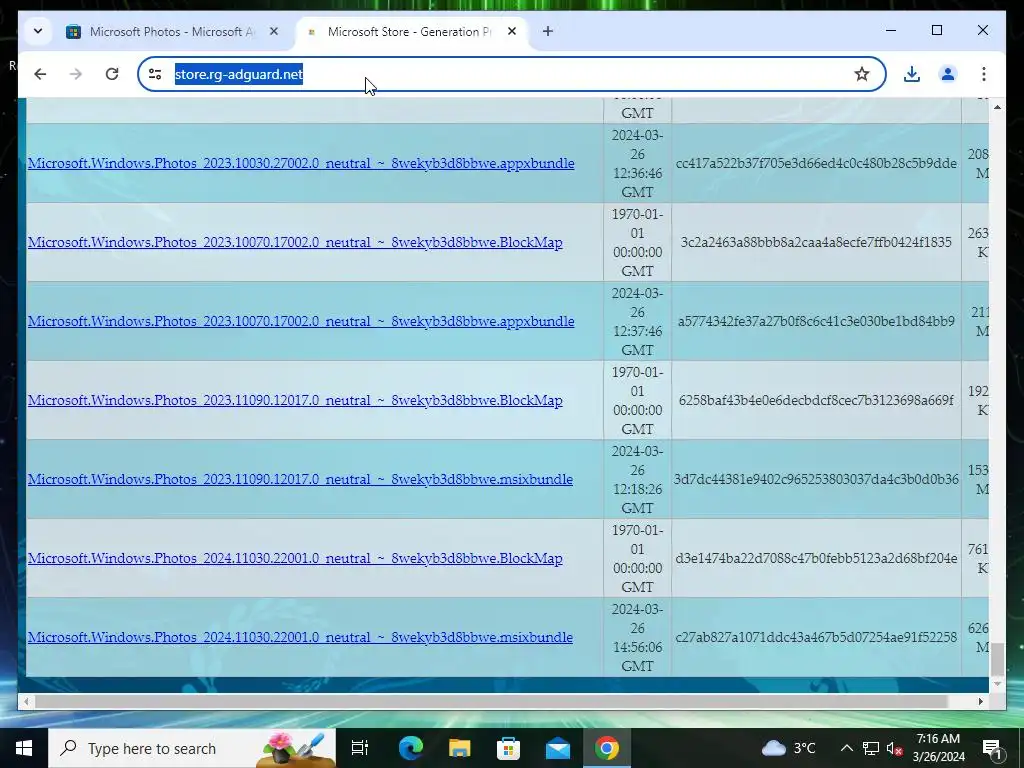Select hash 6258baf43b4e0e6decbdcf8cec7b3123698a669f
Image resolution: width=1024 pixels, height=768 pixels.
tap(816, 400)
